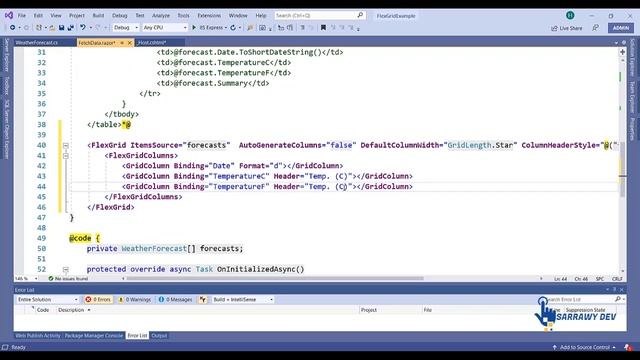Image resolution: width=640 pixels, height=360 pixels.
Task: Open the IIS Express target dropdown arrow
Action: tap(226, 28)
